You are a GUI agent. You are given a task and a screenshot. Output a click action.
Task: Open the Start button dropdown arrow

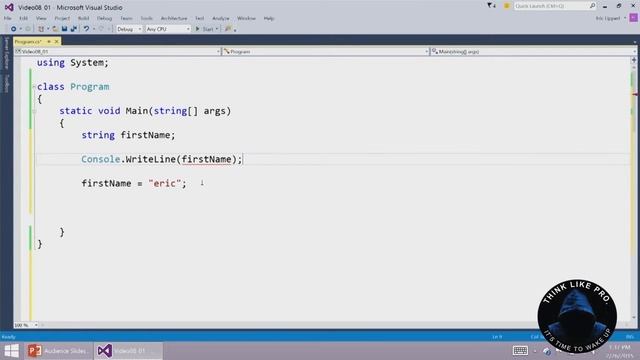[x=217, y=29]
